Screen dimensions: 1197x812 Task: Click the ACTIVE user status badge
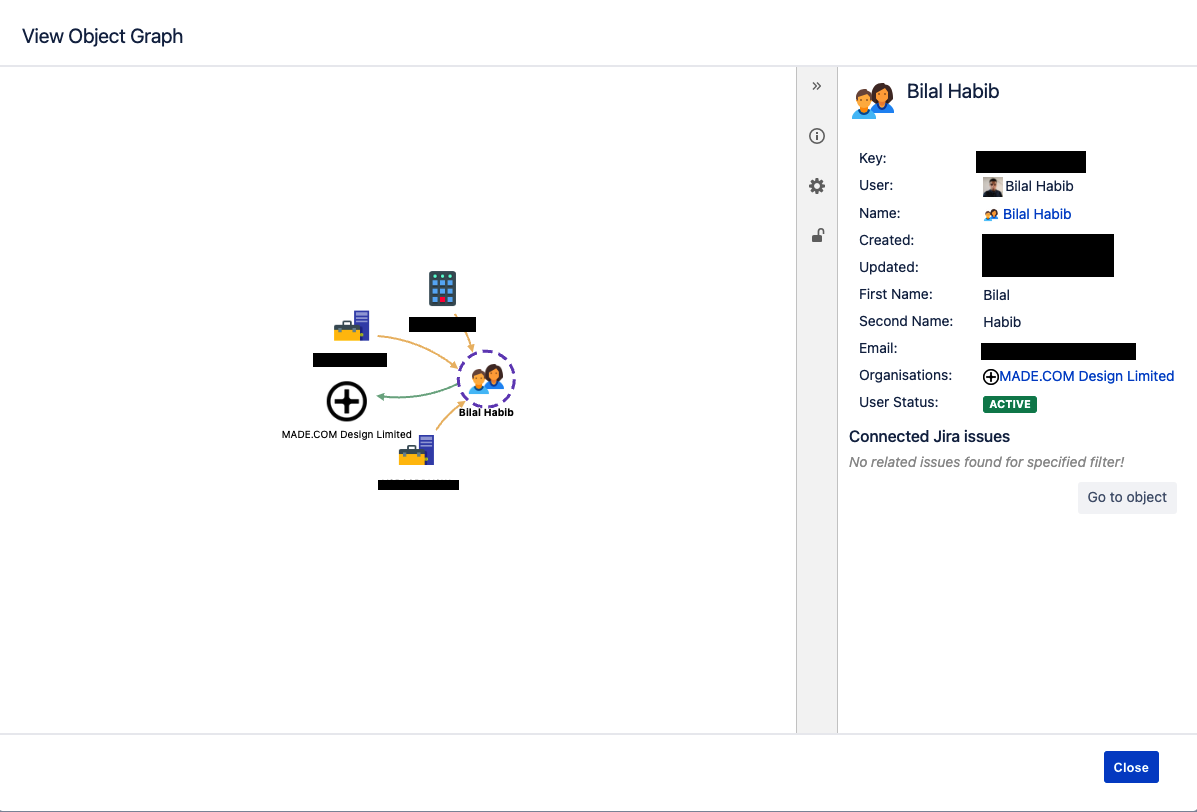coord(1010,404)
